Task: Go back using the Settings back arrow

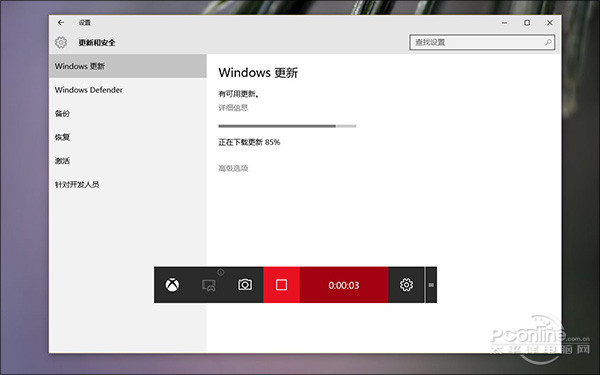Action: pyautogui.click(x=61, y=23)
